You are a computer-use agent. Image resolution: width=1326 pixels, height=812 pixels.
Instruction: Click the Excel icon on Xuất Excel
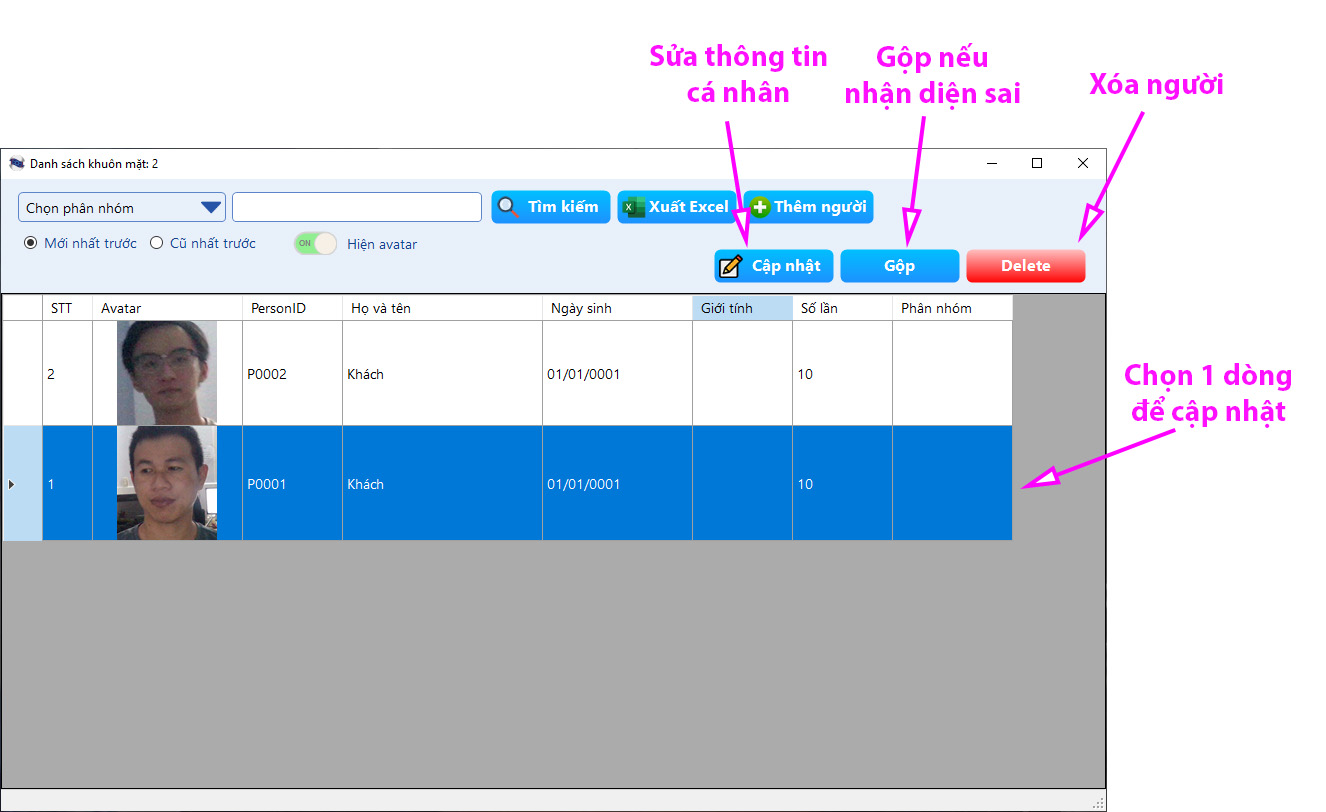(x=632, y=207)
